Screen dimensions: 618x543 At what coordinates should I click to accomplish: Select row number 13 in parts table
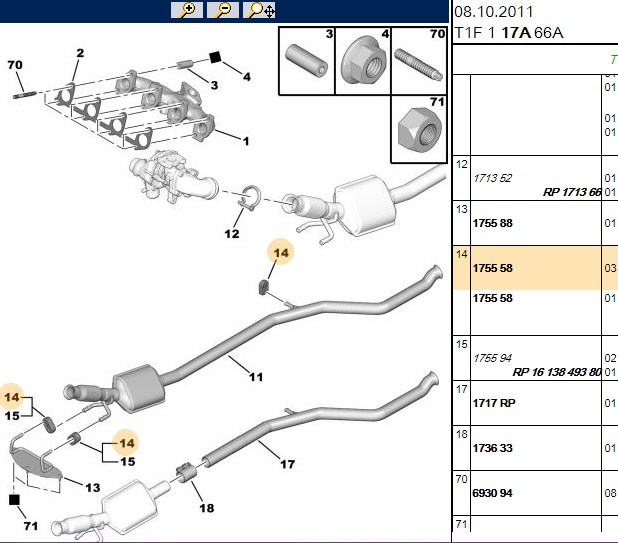point(462,209)
